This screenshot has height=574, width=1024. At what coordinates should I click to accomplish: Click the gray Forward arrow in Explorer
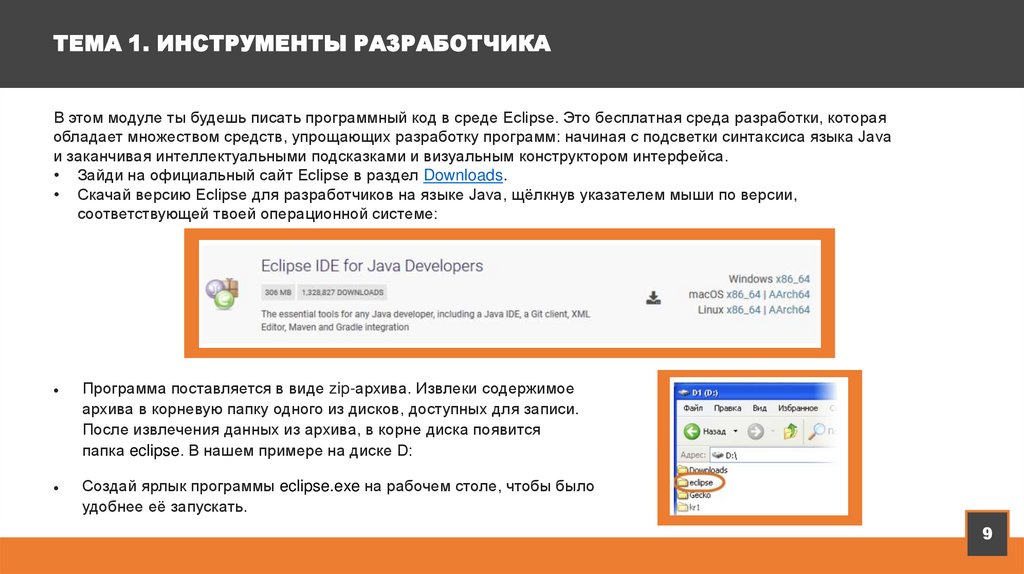pos(756,431)
